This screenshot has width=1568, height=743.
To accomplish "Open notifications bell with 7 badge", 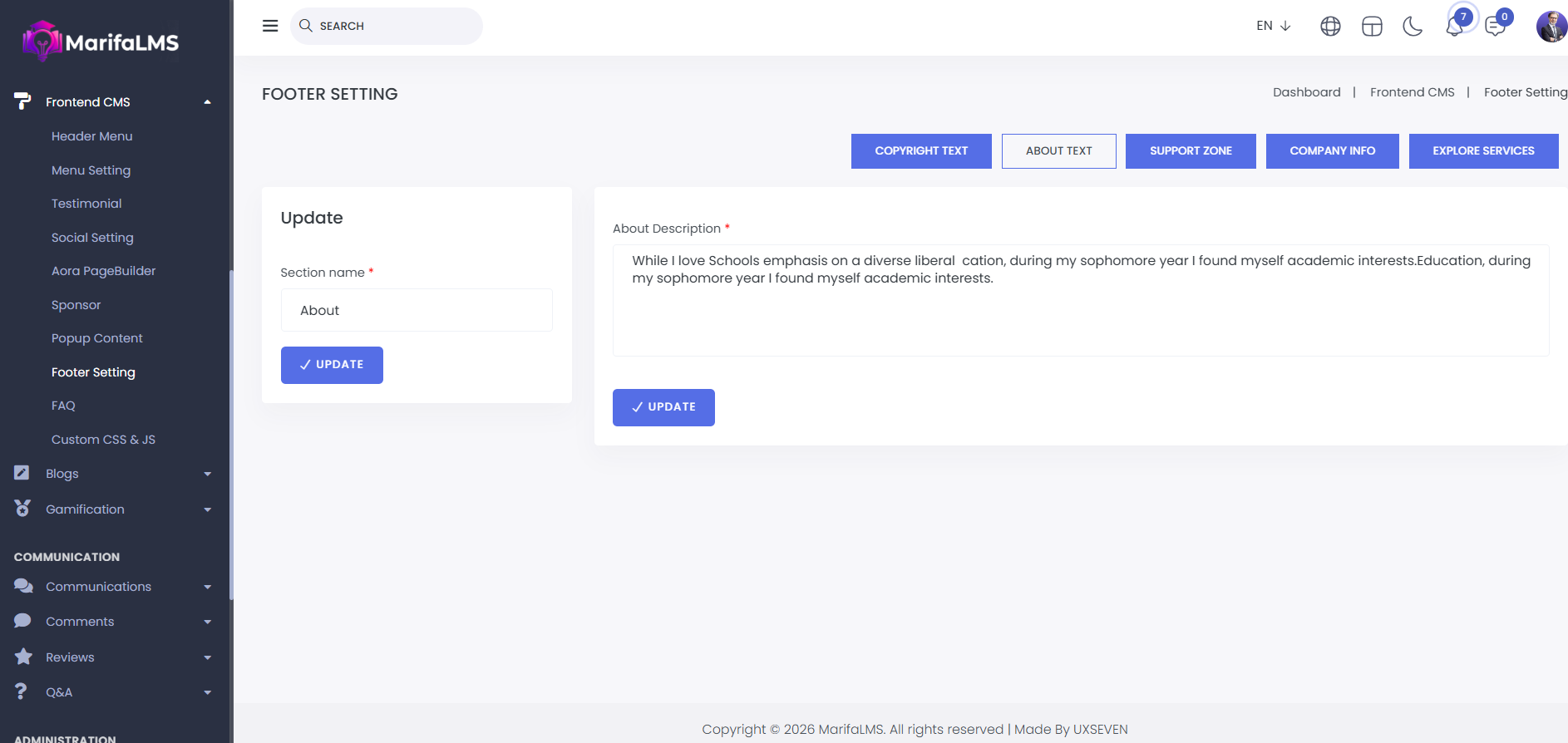I will pos(1455,27).
